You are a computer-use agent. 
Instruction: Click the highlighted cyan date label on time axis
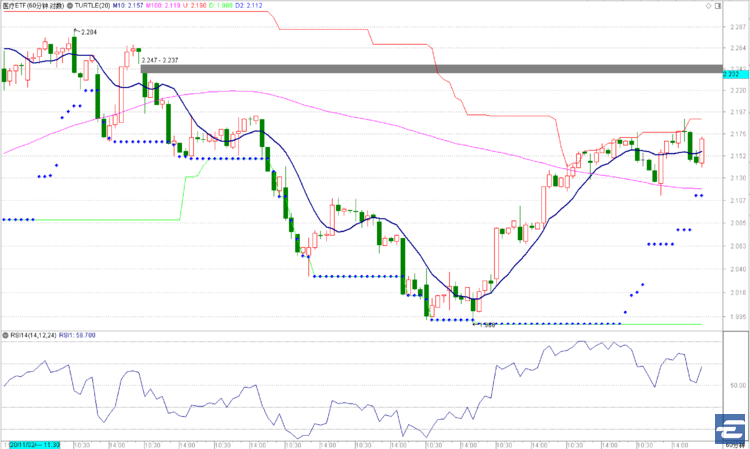(34, 445)
